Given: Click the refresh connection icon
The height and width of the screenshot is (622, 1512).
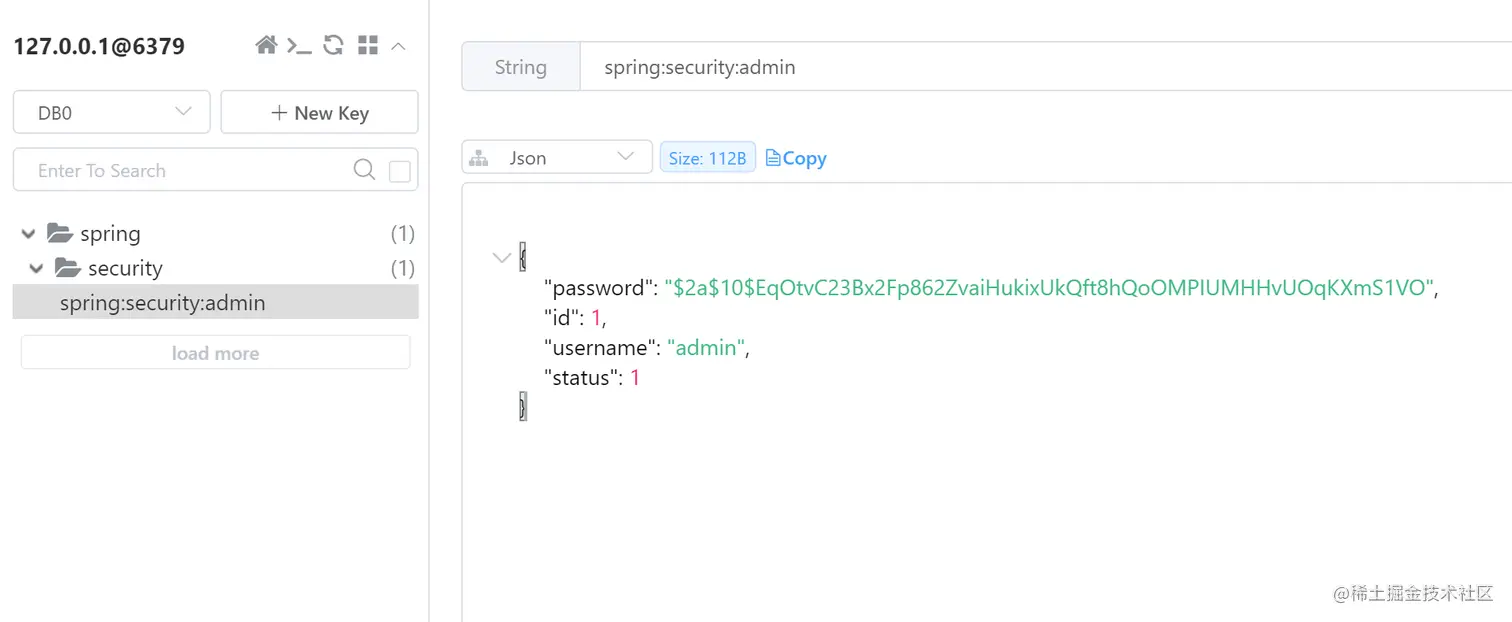Looking at the screenshot, I should (333, 45).
